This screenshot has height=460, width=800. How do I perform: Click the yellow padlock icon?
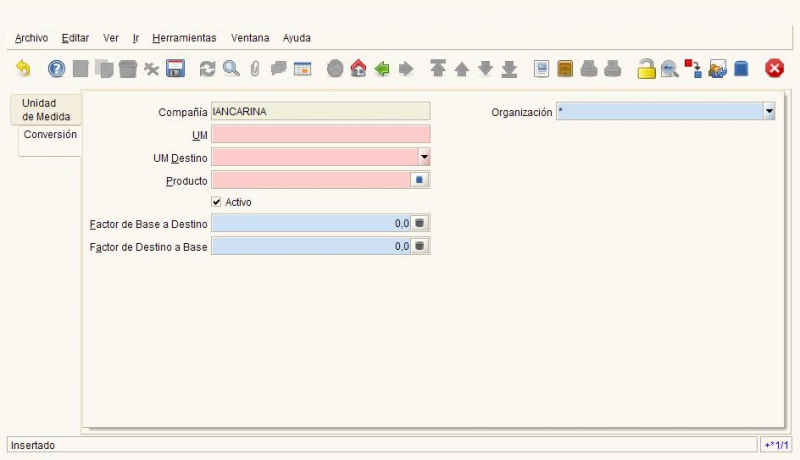click(x=647, y=69)
